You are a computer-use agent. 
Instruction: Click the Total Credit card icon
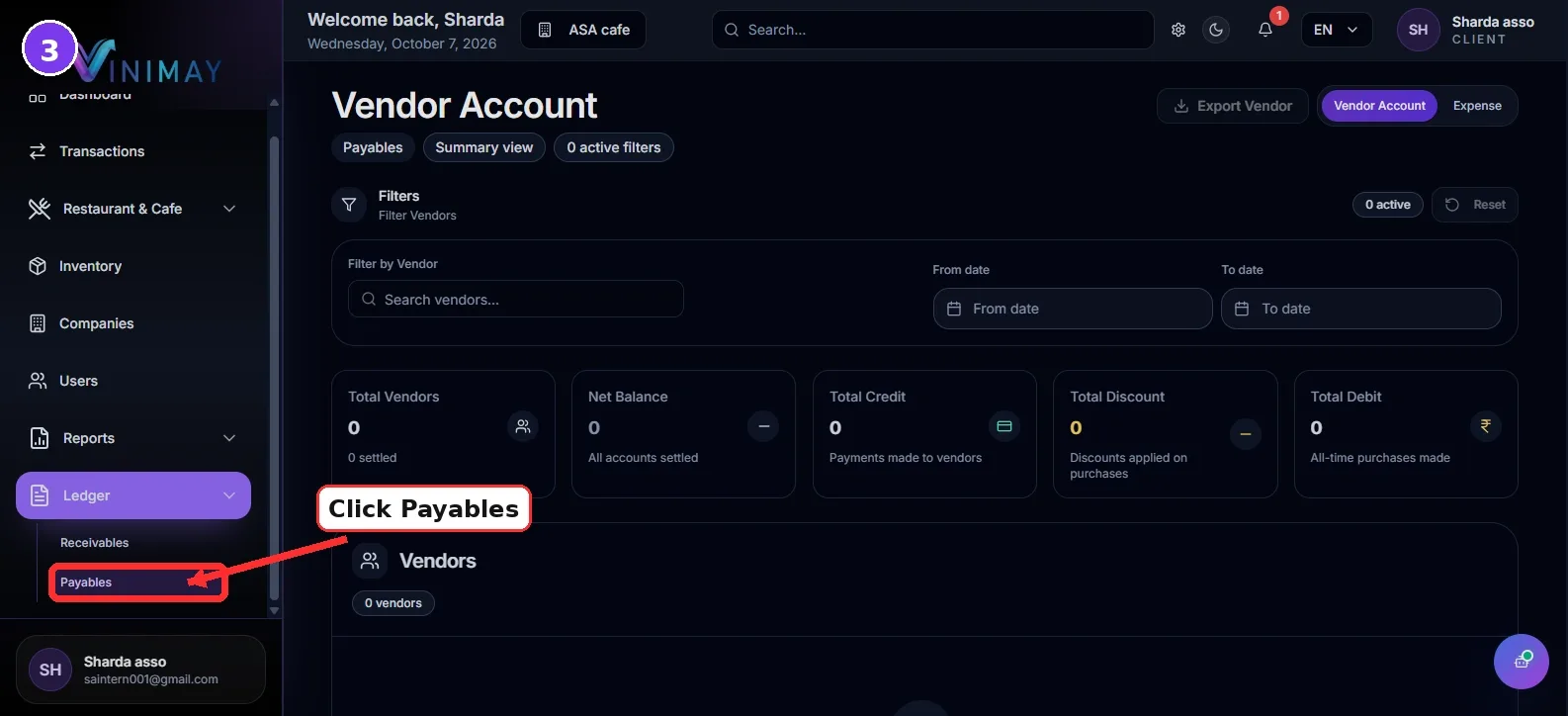click(1004, 426)
